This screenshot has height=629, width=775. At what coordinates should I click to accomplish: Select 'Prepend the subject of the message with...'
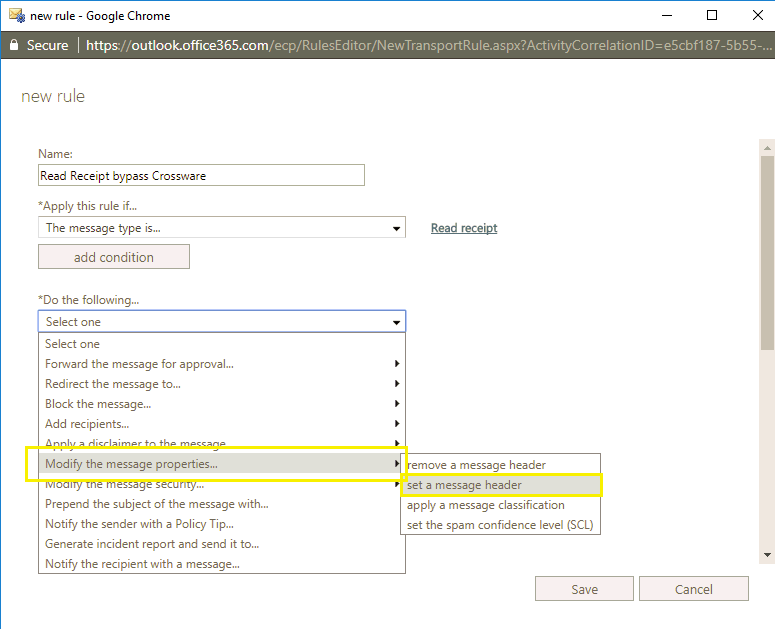click(221, 504)
